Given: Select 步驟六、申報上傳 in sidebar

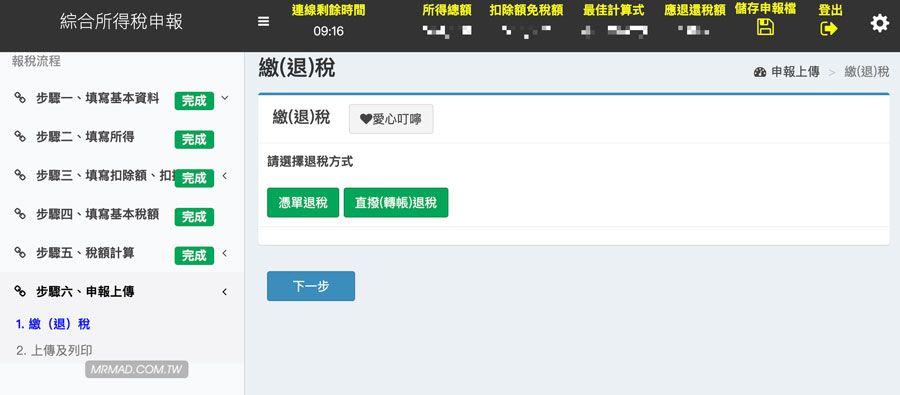Looking at the screenshot, I should click(x=85, y=292).
